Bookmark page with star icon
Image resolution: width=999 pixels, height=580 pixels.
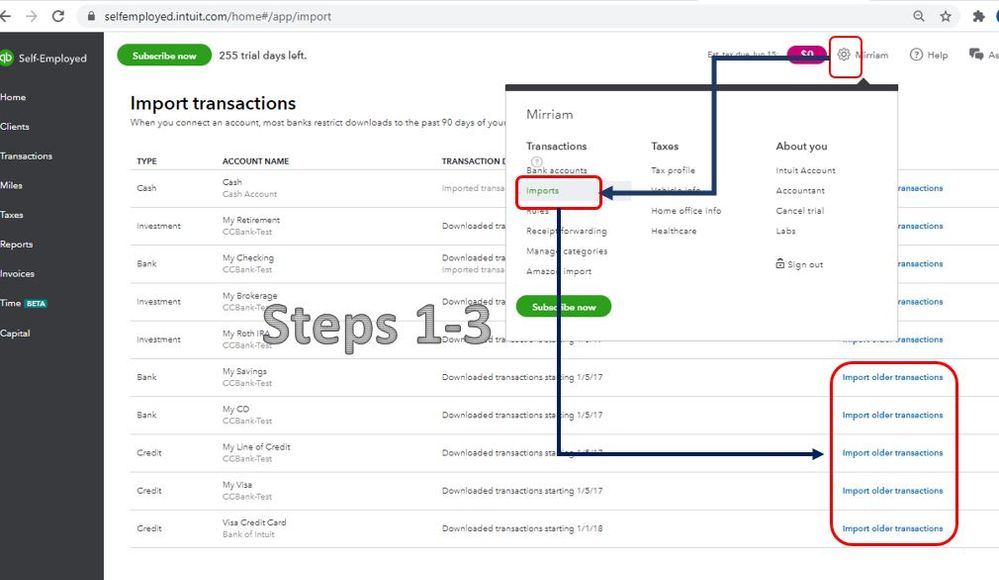click(945, 16)
